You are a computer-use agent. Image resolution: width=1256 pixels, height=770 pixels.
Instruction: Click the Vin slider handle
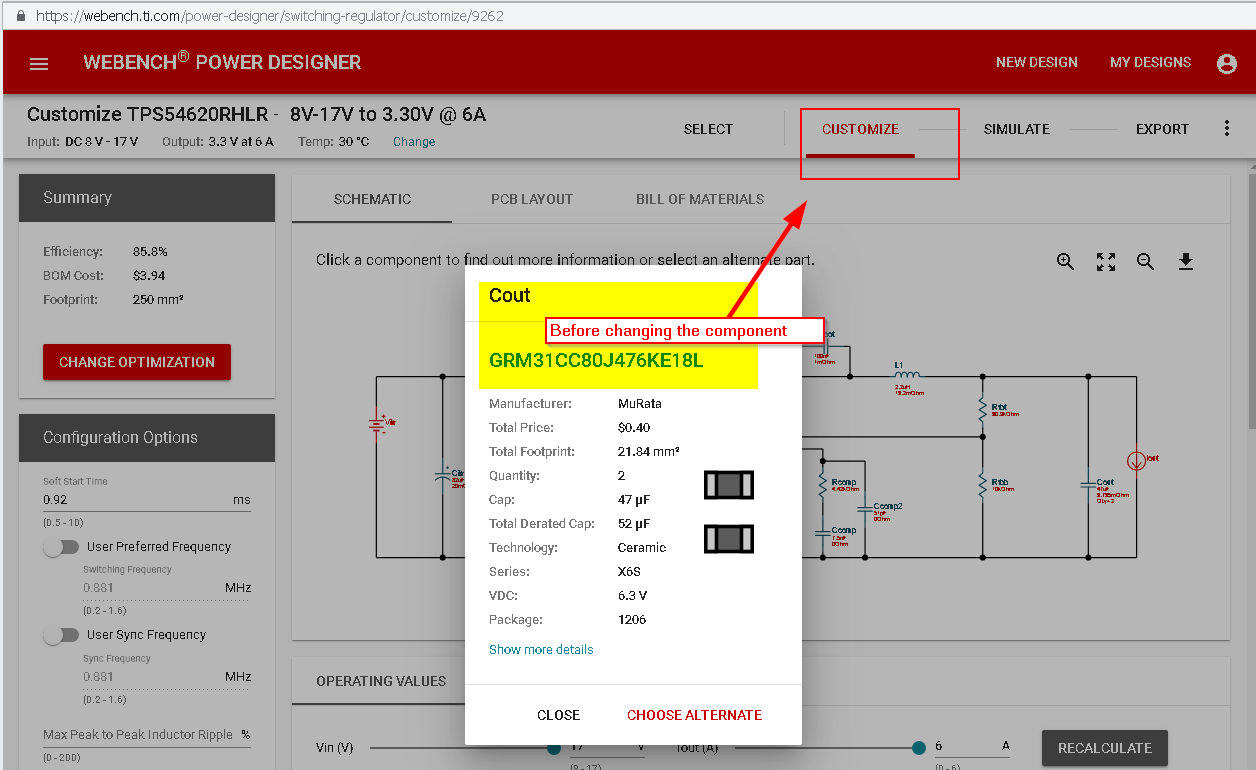point(554,748)
